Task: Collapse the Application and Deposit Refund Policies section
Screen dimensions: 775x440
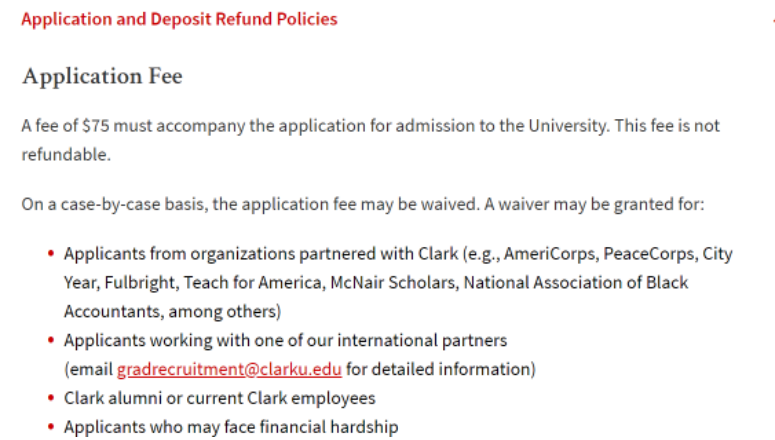Action: tap(179, 19)
